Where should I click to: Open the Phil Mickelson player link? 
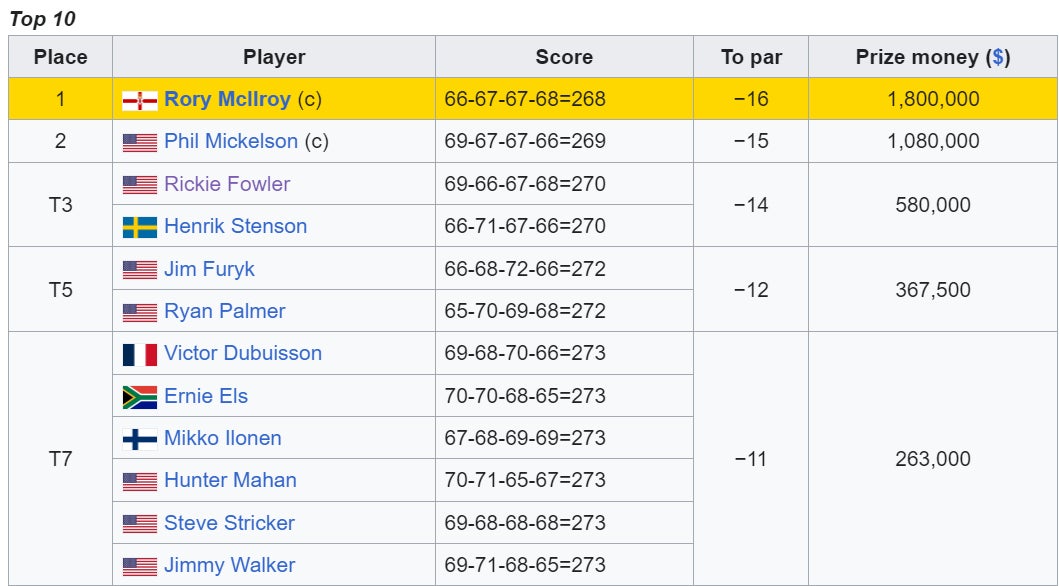(230, 141)
